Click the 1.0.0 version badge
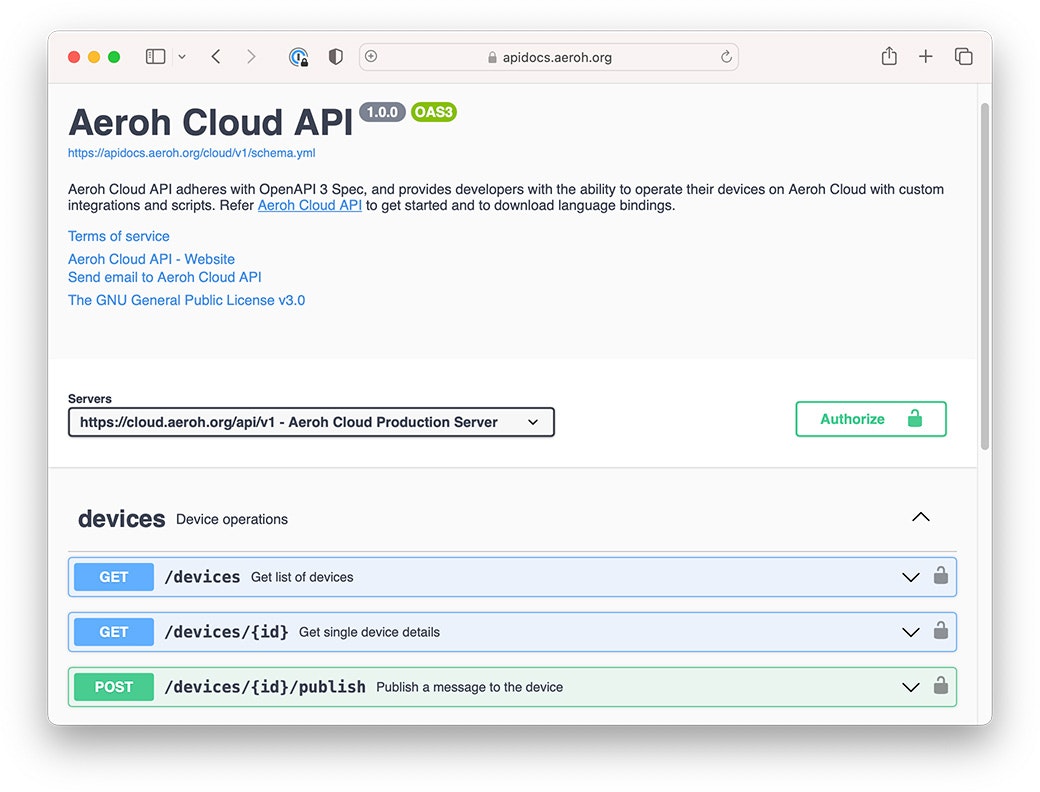 point(382,112)
